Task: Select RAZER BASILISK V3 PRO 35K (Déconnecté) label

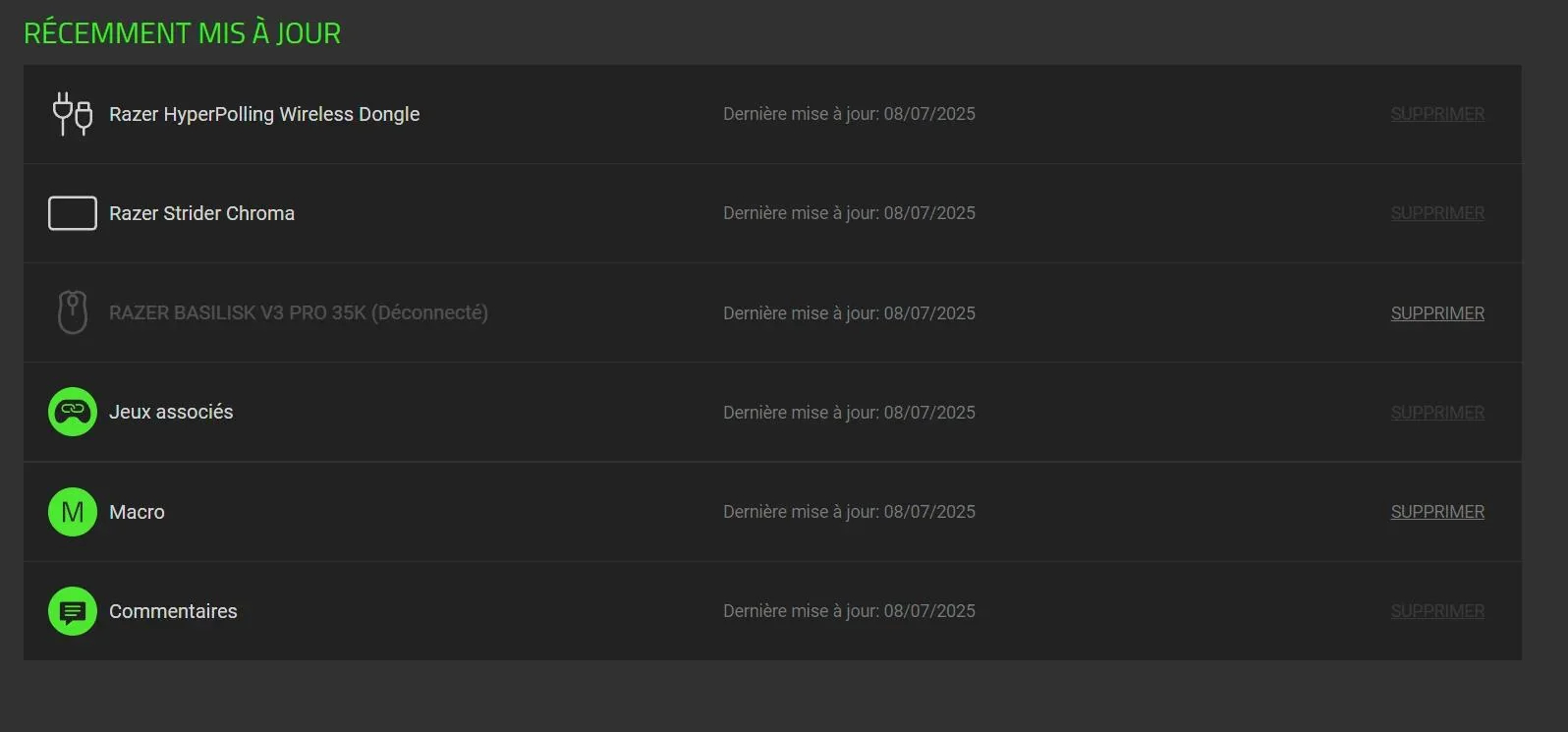Action: (x=299, y=312)
